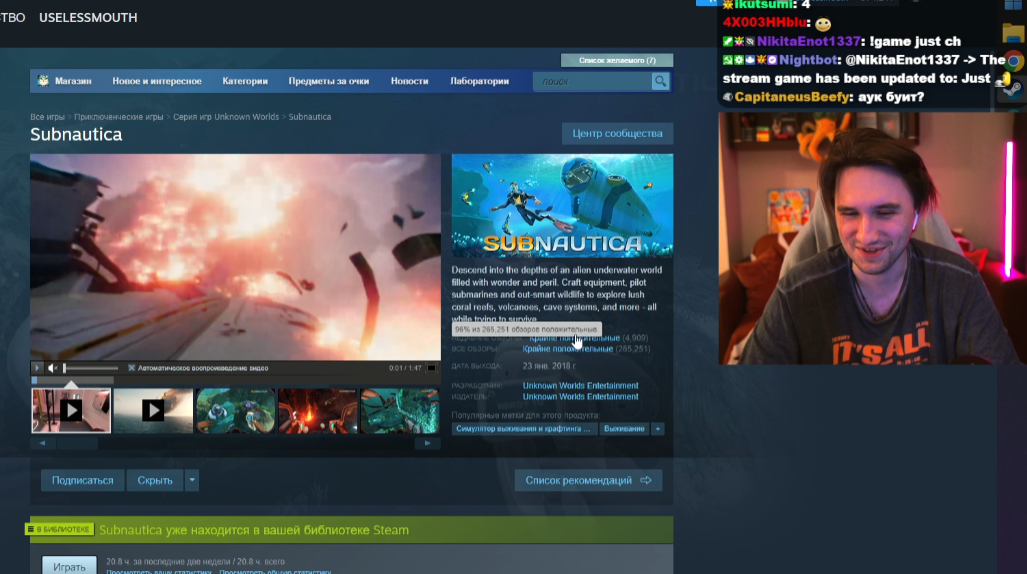Click video time 0:01 / 1:47

click(405, 368)
